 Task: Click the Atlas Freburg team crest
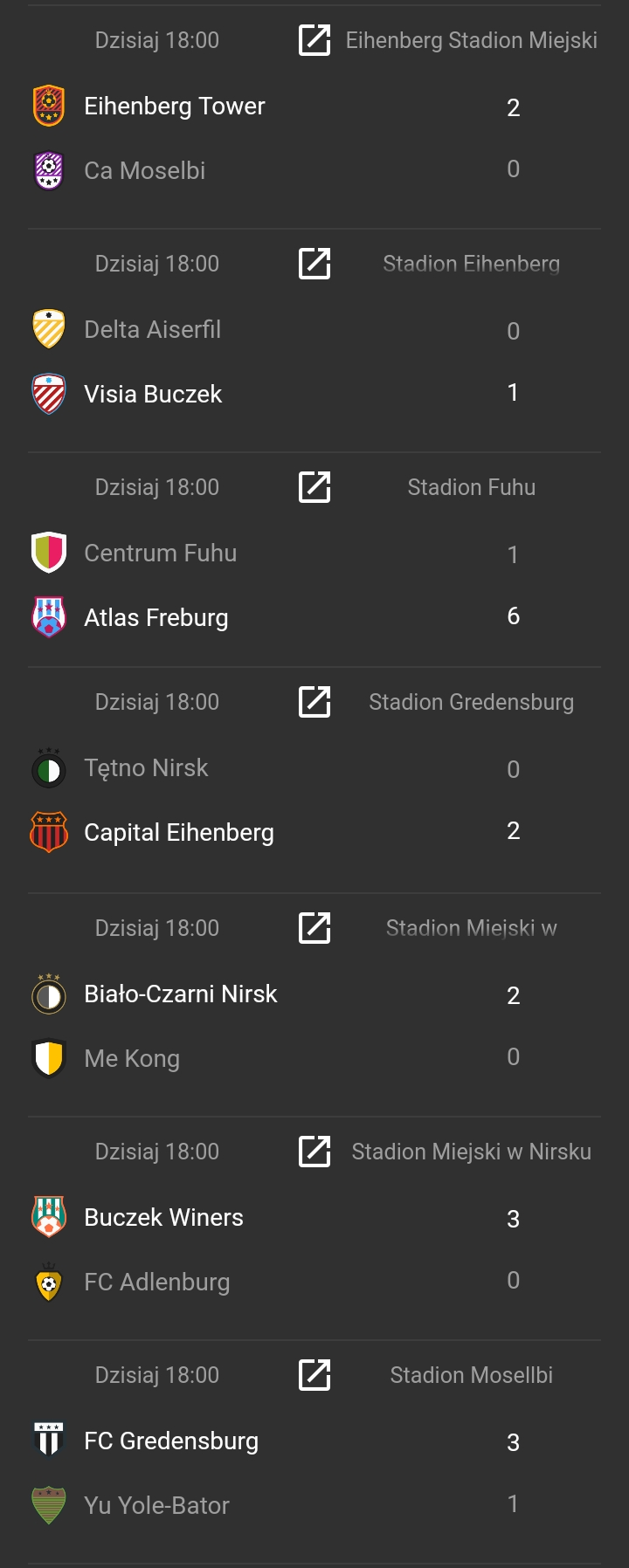point(49,617)
